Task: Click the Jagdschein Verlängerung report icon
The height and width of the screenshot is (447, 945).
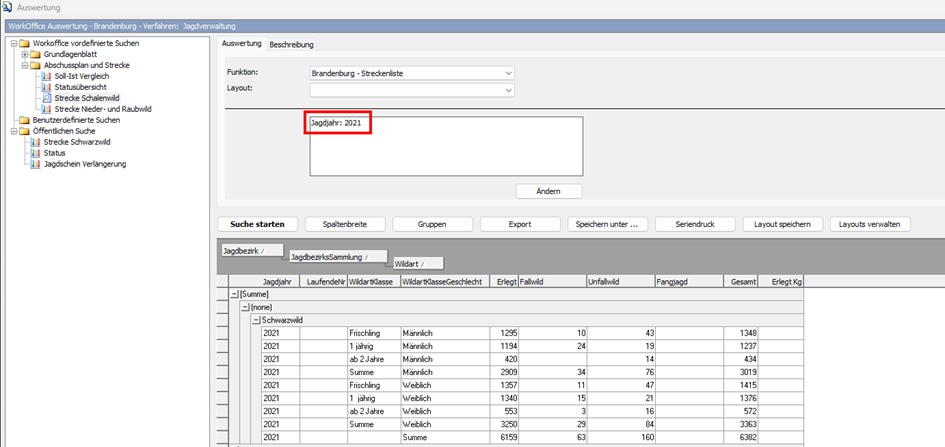Action: pyautogui.click(x=35, y=164)
